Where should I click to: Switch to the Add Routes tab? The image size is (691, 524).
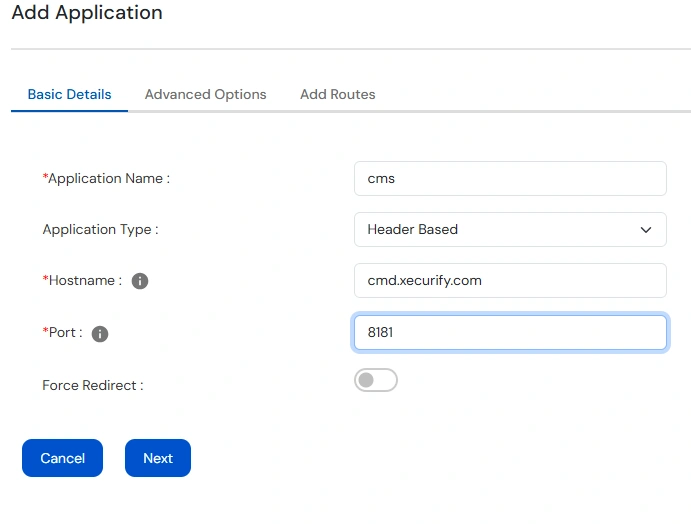click(x=338, y=94)
